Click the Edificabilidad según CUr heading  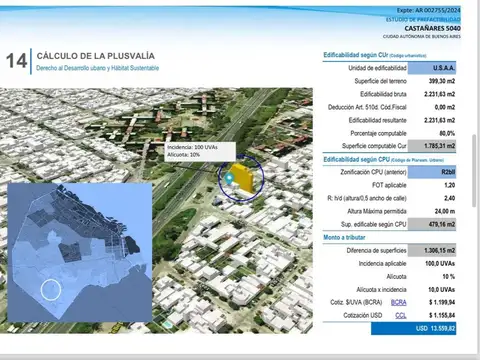coord(375,55)
